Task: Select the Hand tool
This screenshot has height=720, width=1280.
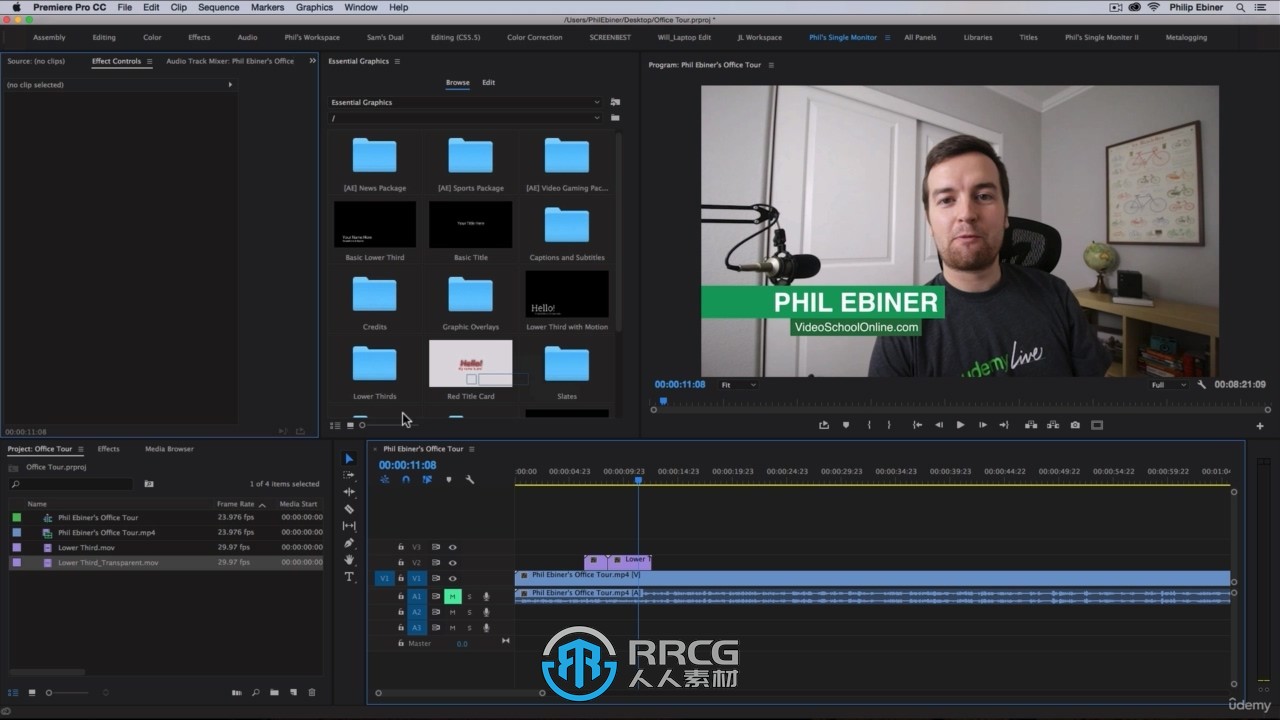Action: pyautogui.click(x=349, y=560)
